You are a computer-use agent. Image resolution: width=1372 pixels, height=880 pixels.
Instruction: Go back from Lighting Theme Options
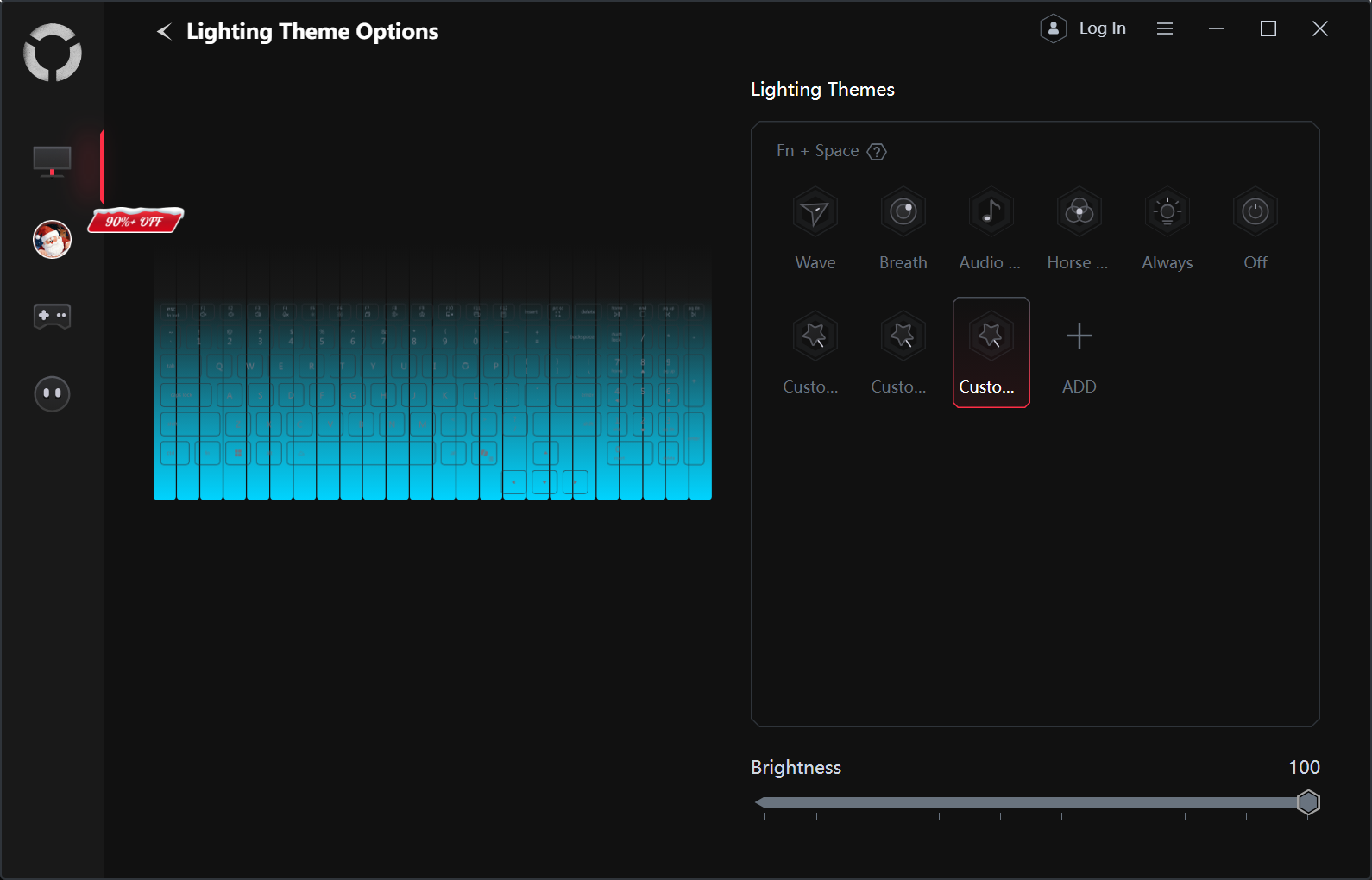coord(164,32)
